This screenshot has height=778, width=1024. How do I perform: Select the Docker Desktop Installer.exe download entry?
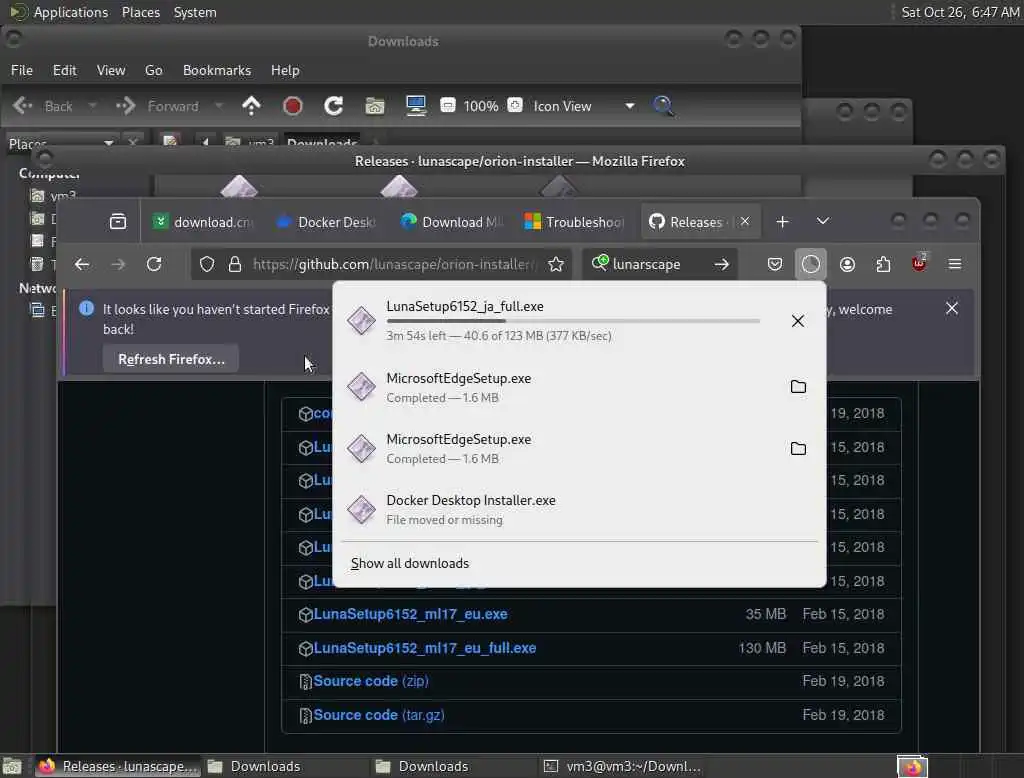click(x=579, y=510)
